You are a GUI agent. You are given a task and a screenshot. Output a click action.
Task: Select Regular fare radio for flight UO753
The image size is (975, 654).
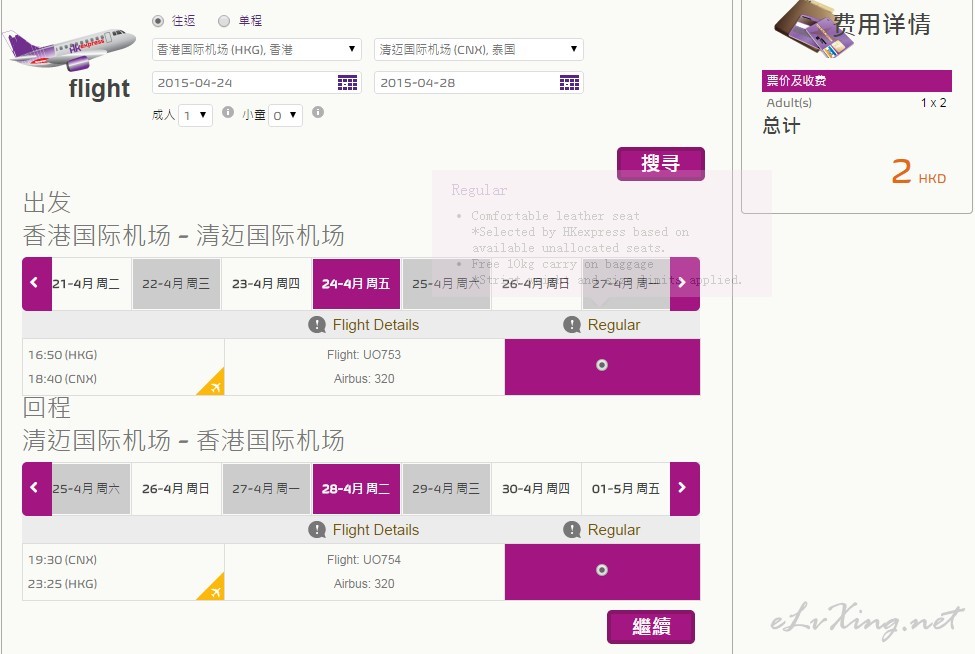pyautogui.click(x=602, y=365)
